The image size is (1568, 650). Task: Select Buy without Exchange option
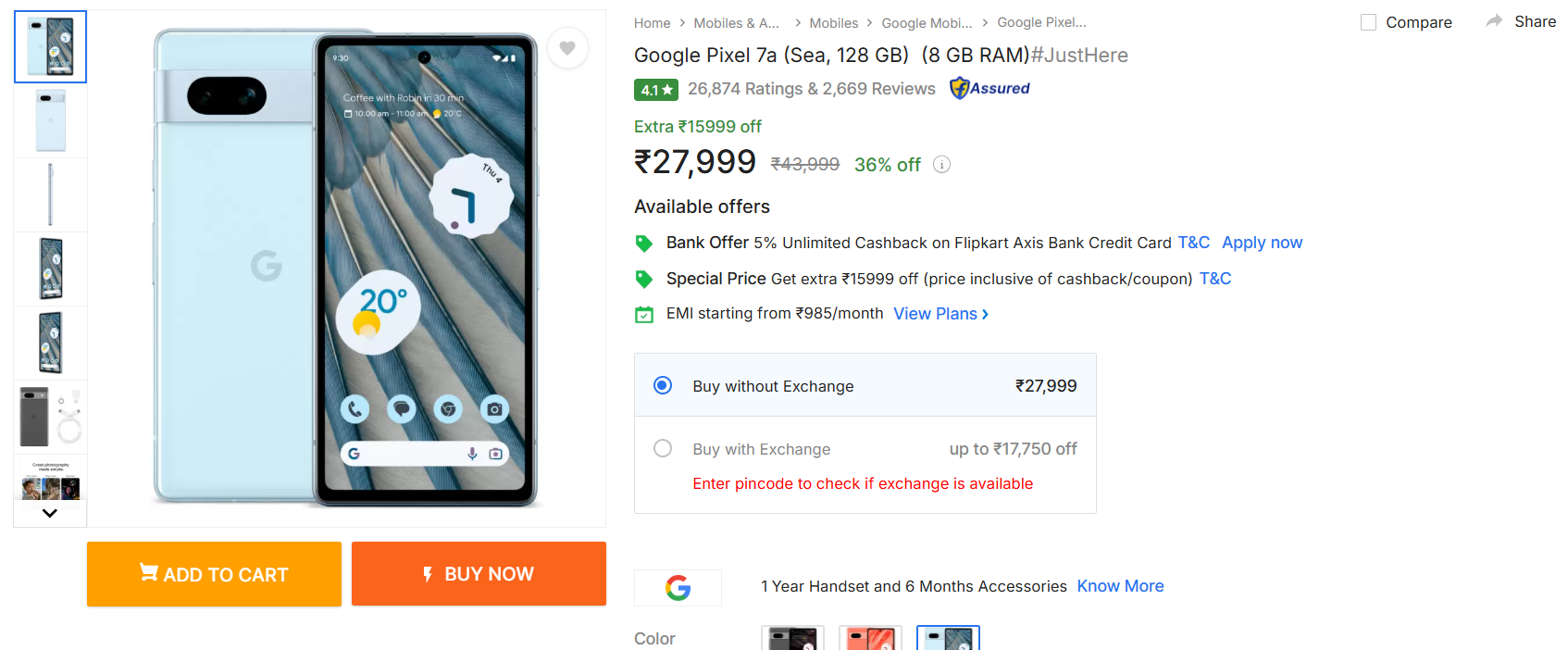[x=663, y=385]
